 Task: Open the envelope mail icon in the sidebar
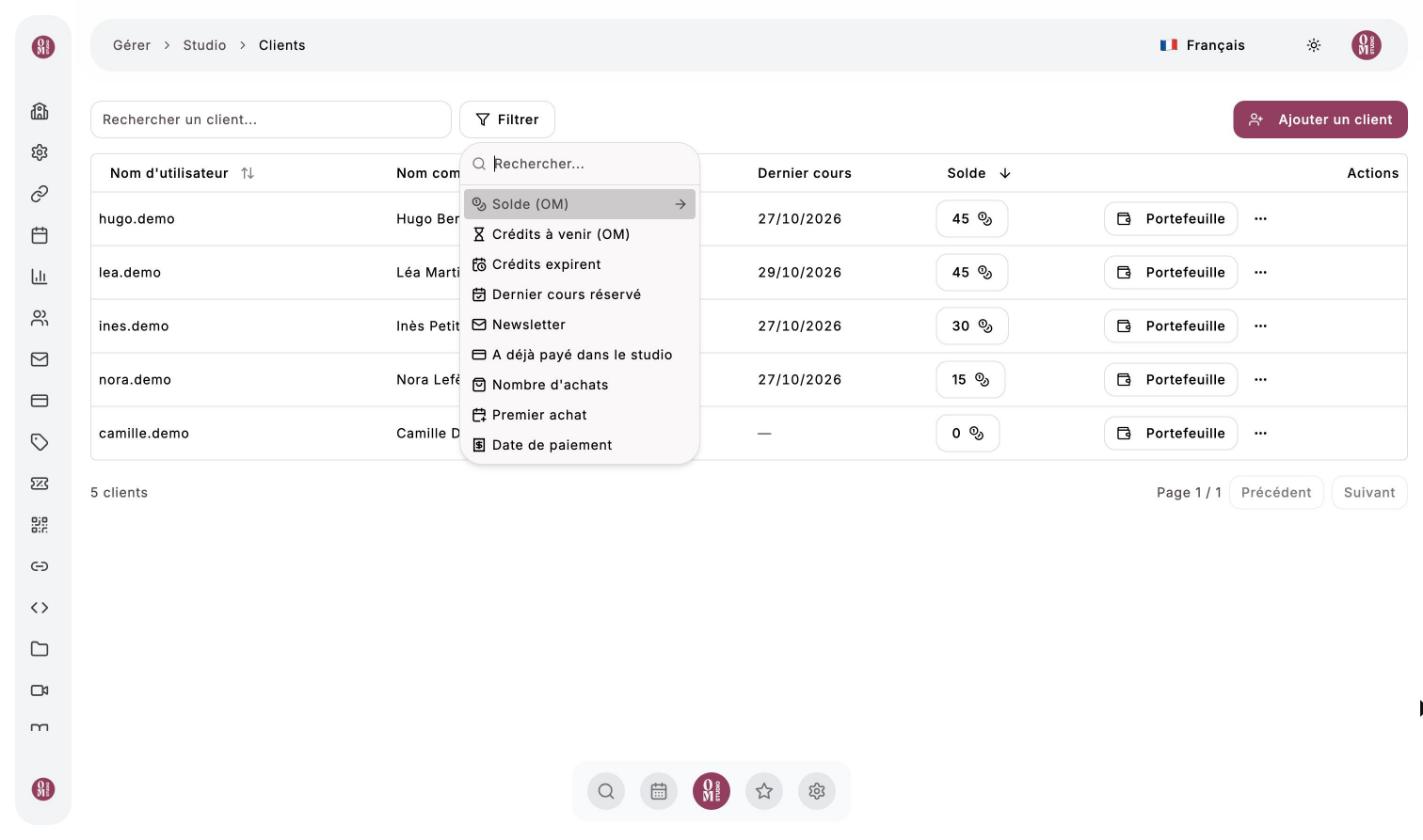[40, 359]
